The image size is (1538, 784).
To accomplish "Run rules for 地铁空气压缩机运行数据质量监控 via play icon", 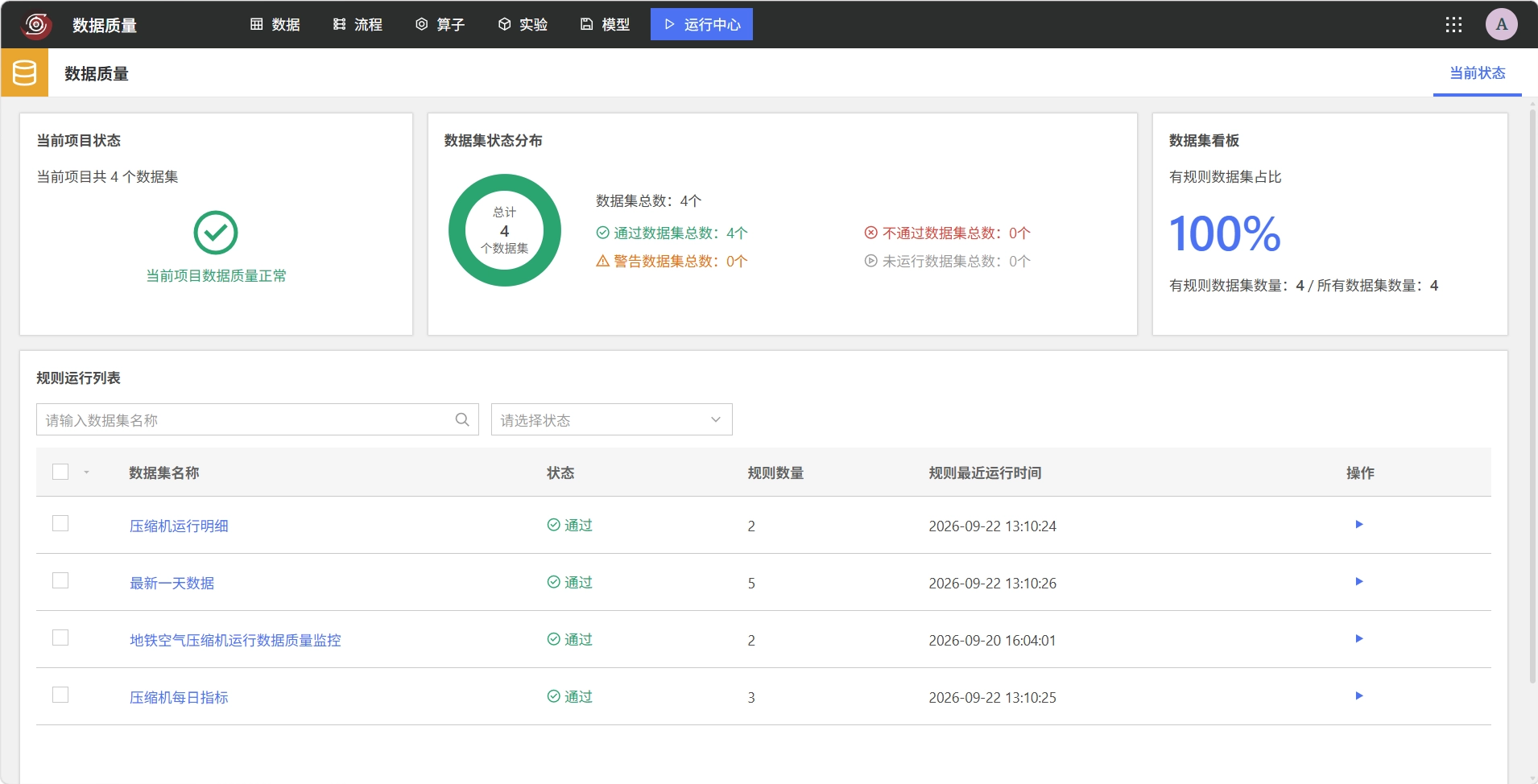I will click(x=1359, y=639).
